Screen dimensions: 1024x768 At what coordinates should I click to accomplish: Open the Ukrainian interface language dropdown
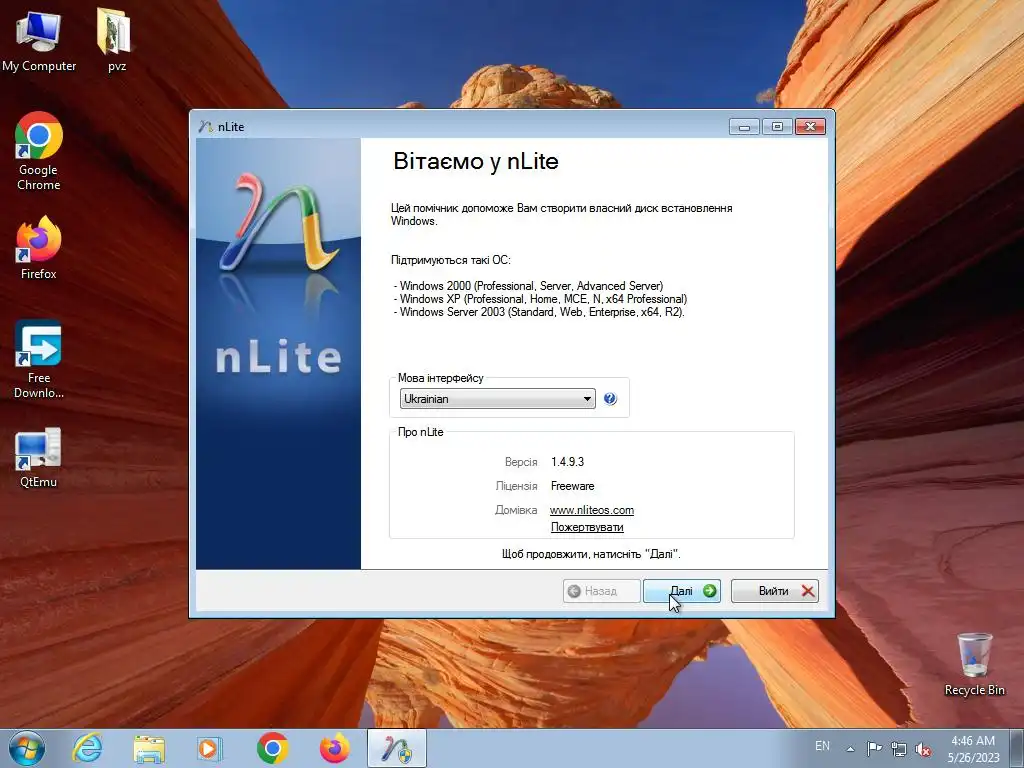[x=498, y=398]
